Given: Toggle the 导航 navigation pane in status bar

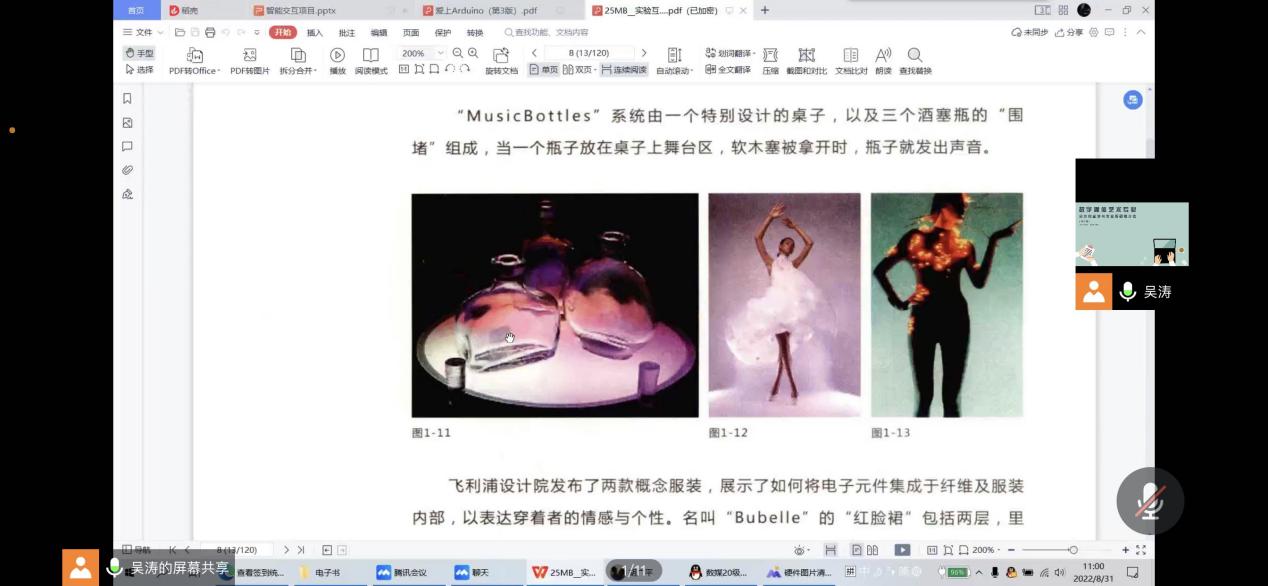Looking at the screenshot, I should 136,550.
